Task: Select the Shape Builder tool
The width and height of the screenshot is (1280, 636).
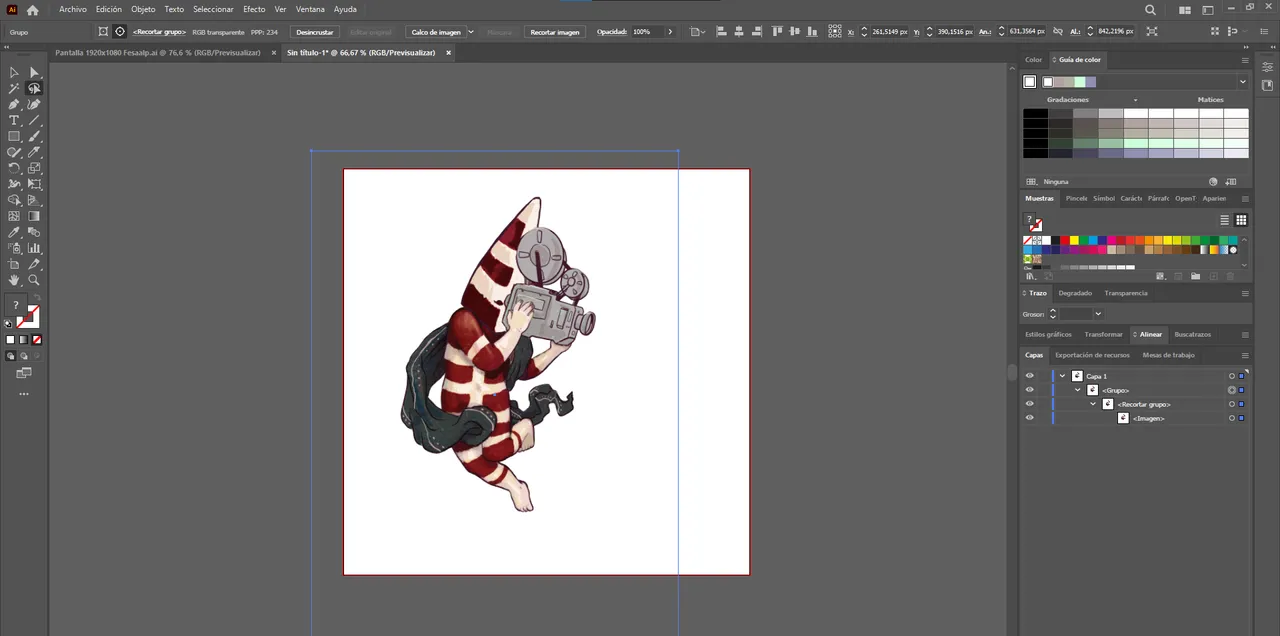Action: 14,200
